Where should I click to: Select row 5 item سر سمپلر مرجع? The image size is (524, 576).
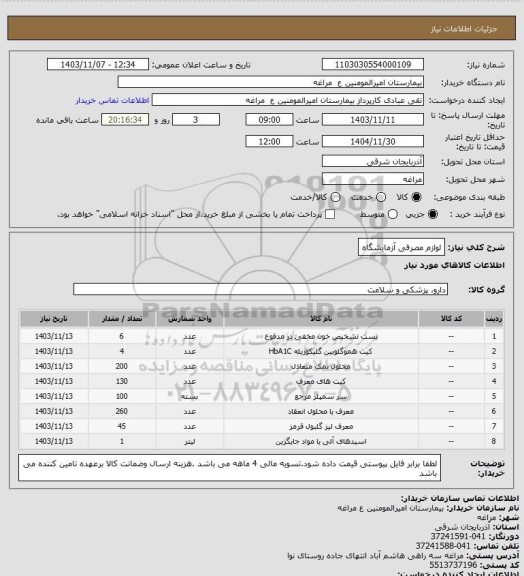321,397
